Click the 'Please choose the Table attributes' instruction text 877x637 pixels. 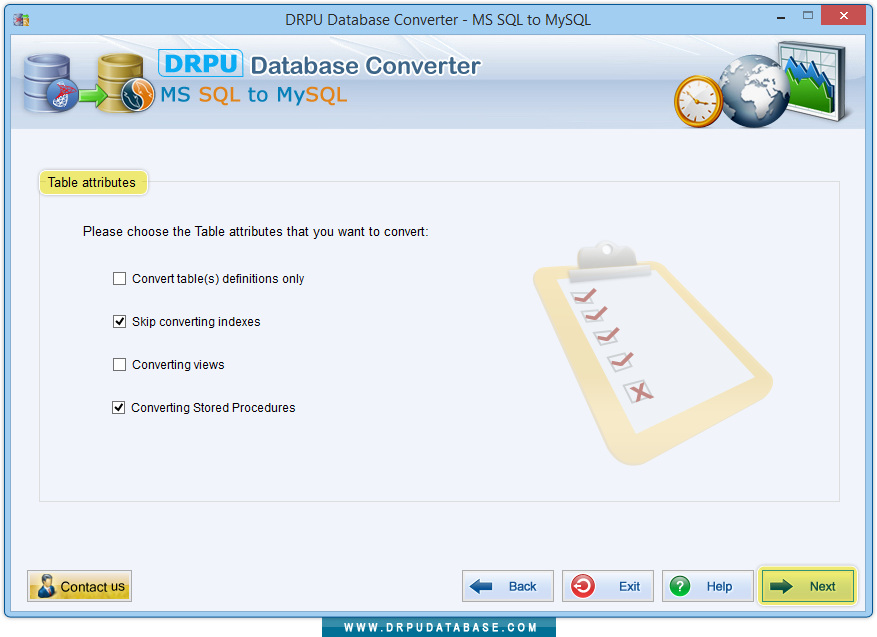[256, 232]
